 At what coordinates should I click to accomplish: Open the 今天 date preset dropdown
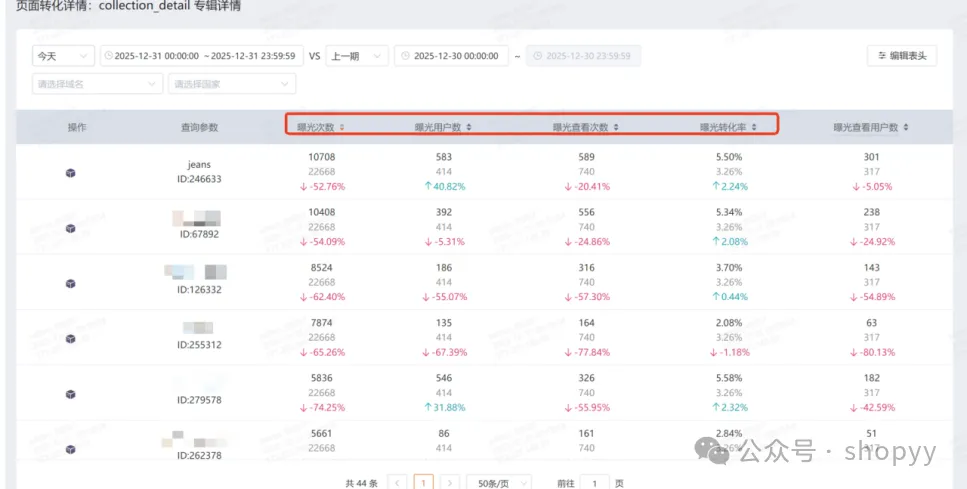(x=63, y=56)
